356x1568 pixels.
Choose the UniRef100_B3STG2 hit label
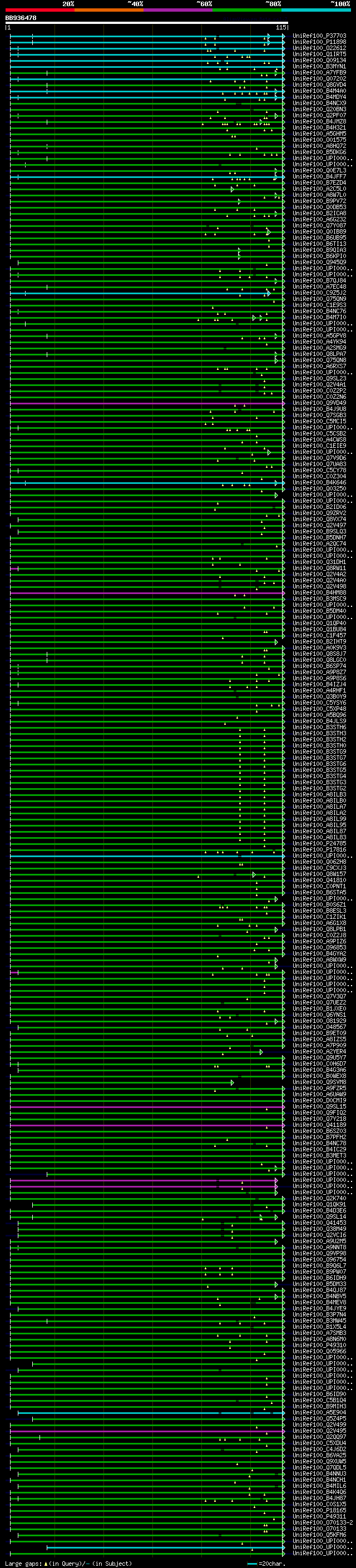pyautogui.click(x=319, y=788)
